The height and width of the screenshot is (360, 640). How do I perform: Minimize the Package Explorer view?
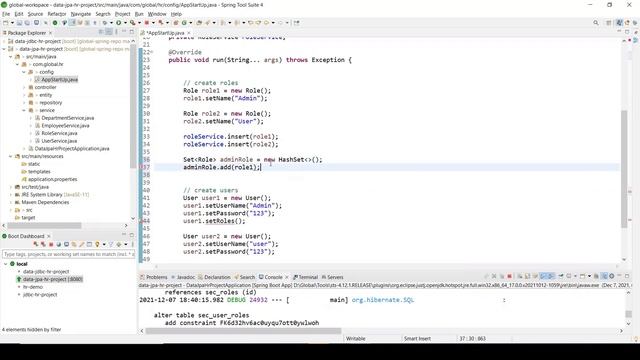click(124, 31)
